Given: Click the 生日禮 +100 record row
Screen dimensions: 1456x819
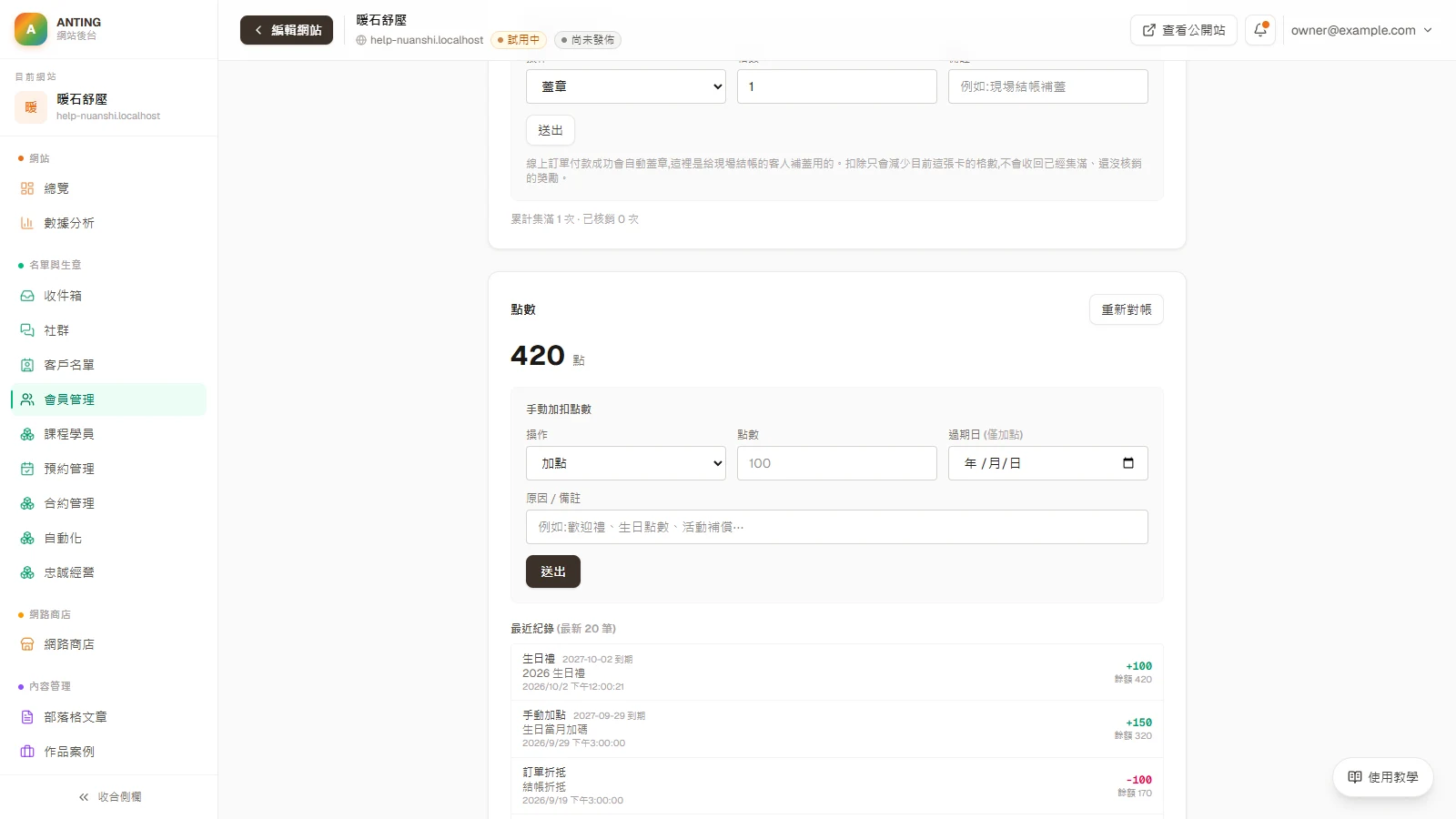Looking at the screenshot, I should 837,672.
